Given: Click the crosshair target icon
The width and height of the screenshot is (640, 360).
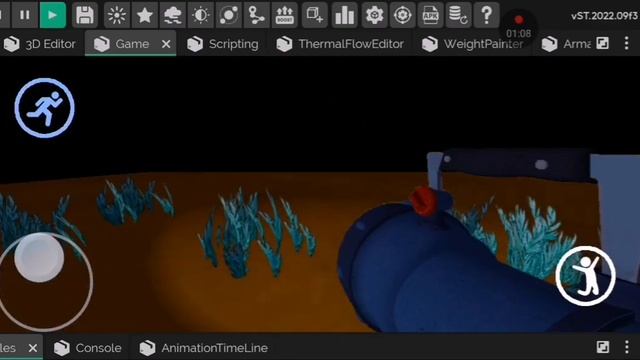Looking at the screenshot, I should (402, 15).
